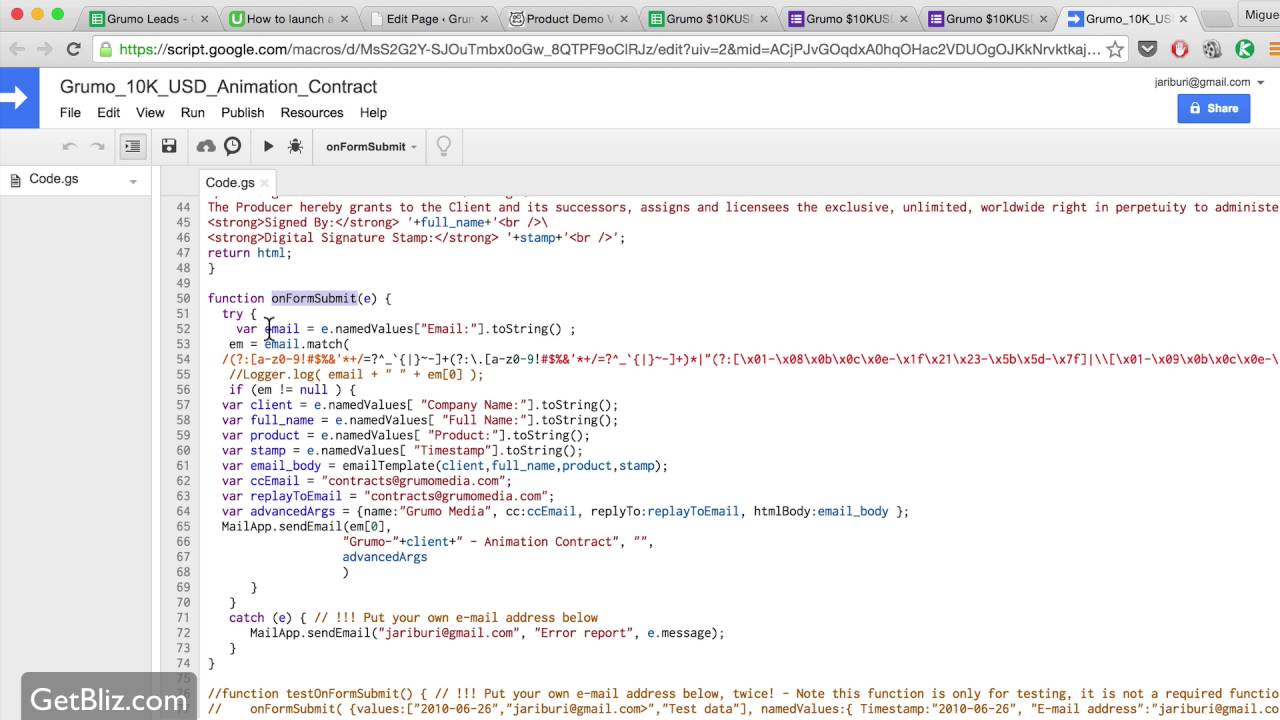This screenshot has width=1280, height=720.
Task: Open the File menu
Action: coord(70,113)
